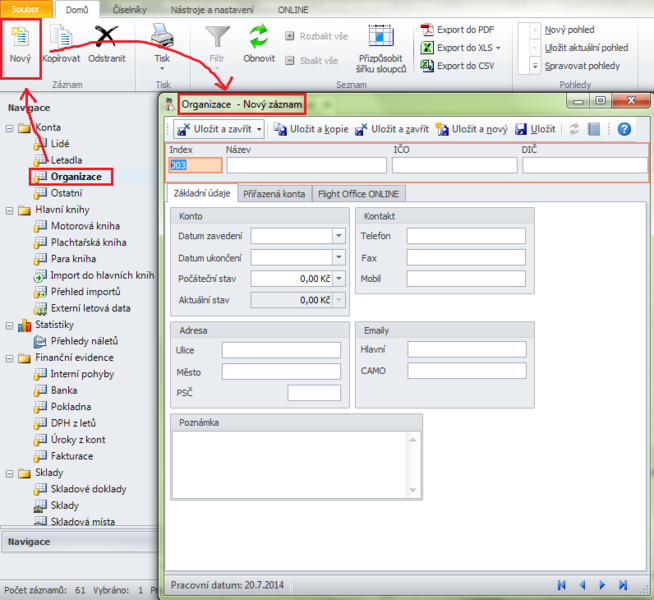Open the Datum ukončení date dropdown
654x600 pixels.
coord(338,257)
